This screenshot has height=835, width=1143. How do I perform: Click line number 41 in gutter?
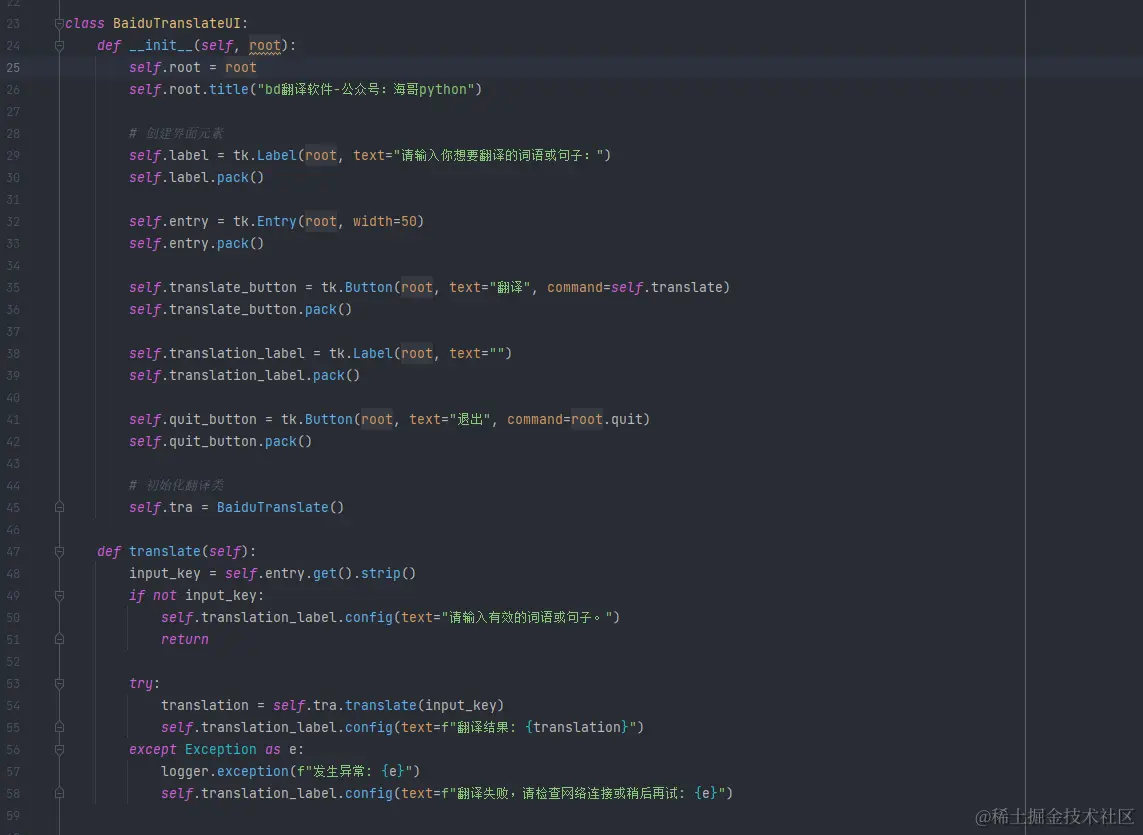point(13,419)
